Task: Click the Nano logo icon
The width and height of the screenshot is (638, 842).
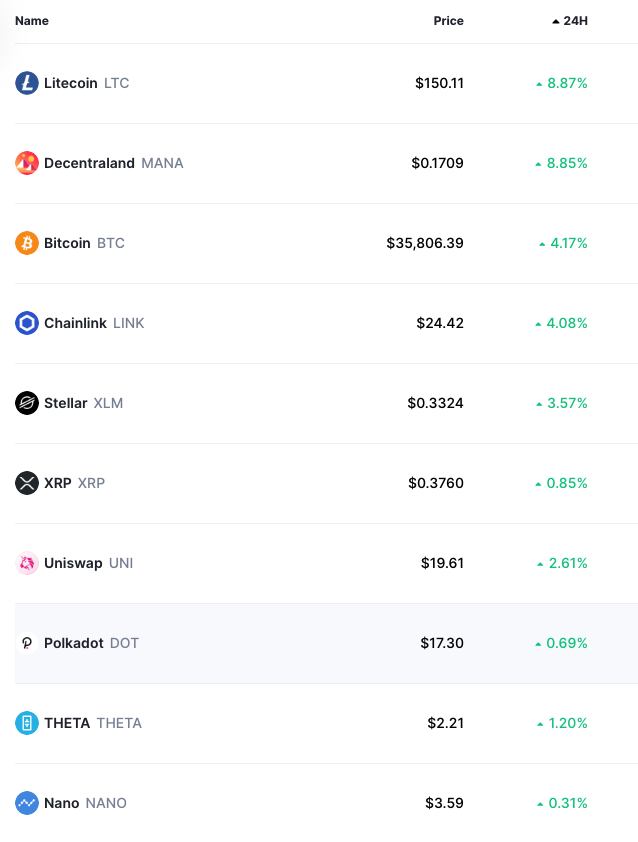Action: [x=27, y=803]
